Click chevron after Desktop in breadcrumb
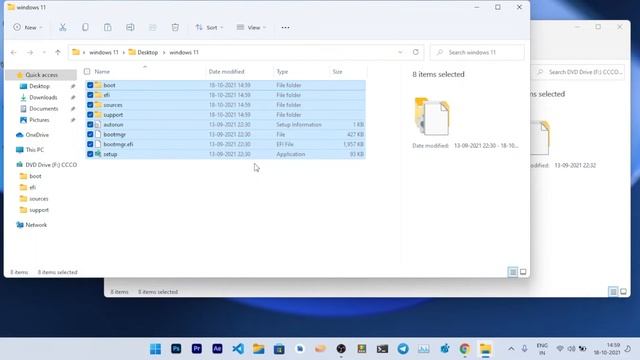 point(164,52)
